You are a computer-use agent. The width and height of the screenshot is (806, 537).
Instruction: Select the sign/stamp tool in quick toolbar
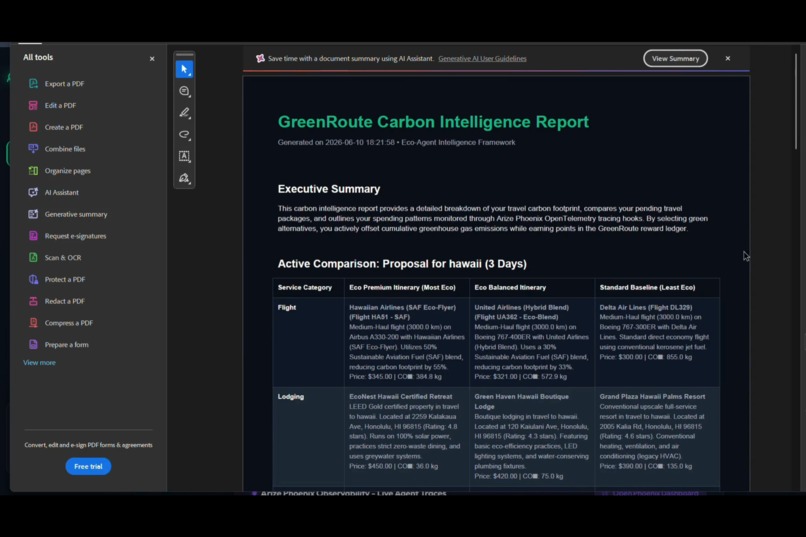(184, 178)
